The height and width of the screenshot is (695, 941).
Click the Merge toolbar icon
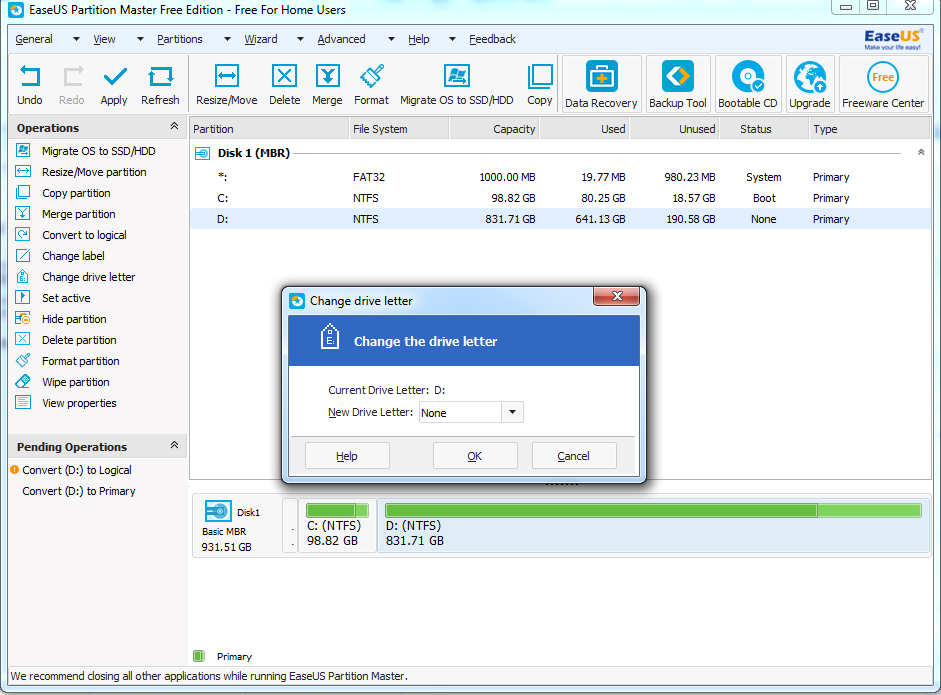click(327, 76)
